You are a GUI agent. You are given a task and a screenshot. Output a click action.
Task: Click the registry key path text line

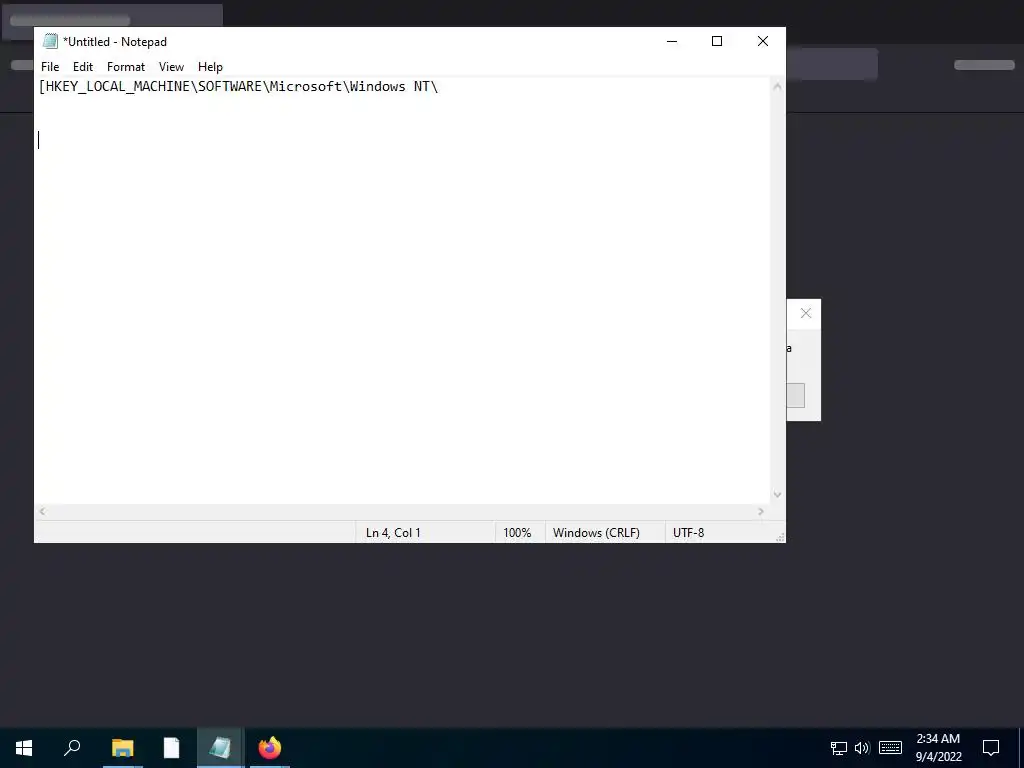pos(238,86)
